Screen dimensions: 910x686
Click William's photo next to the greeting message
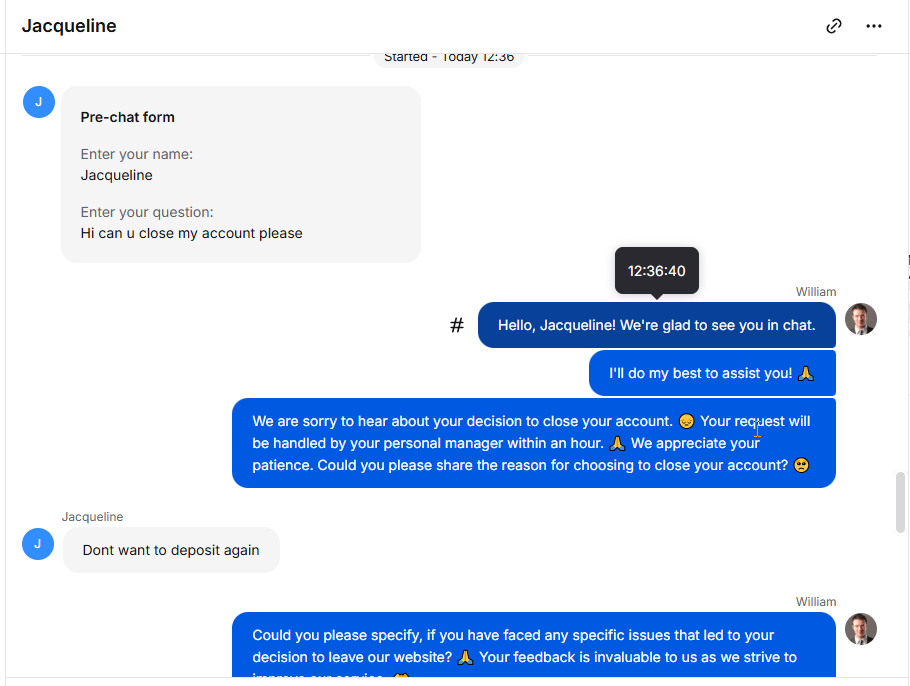(x=861, y=319)
